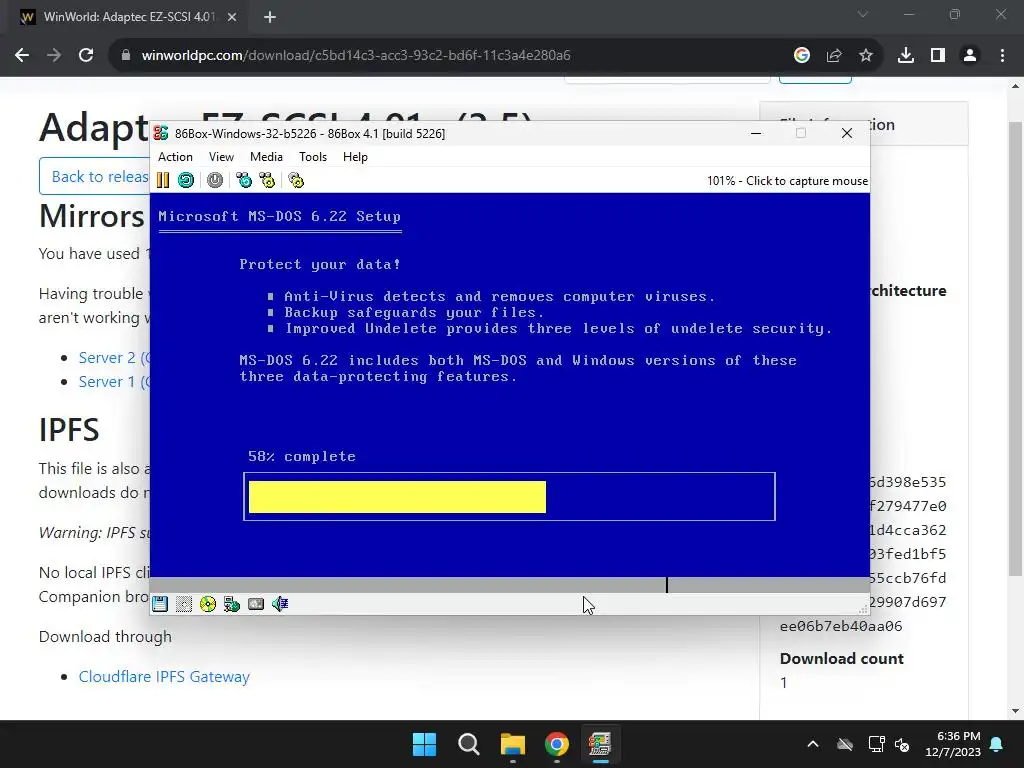Click the "IPFS" heading
The width and height of the screenshot is (1024, 768).
click(69, 430)
